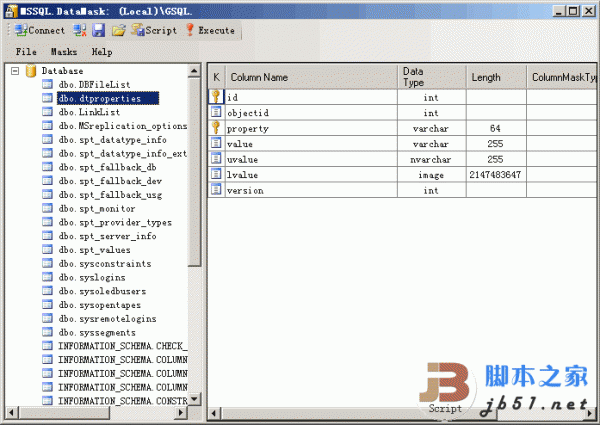The width and height of the screenshot is (600, 425).
Task: Click the Execute toolbar button
Action: (210, 30)
